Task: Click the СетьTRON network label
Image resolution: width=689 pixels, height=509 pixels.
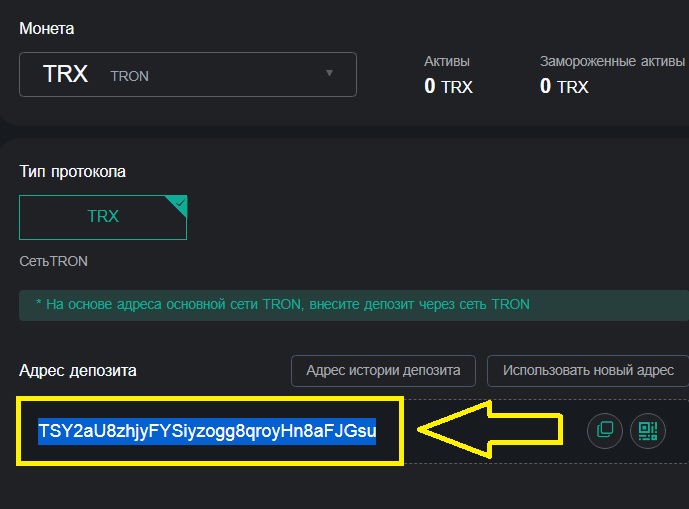Action: point(54,261)
